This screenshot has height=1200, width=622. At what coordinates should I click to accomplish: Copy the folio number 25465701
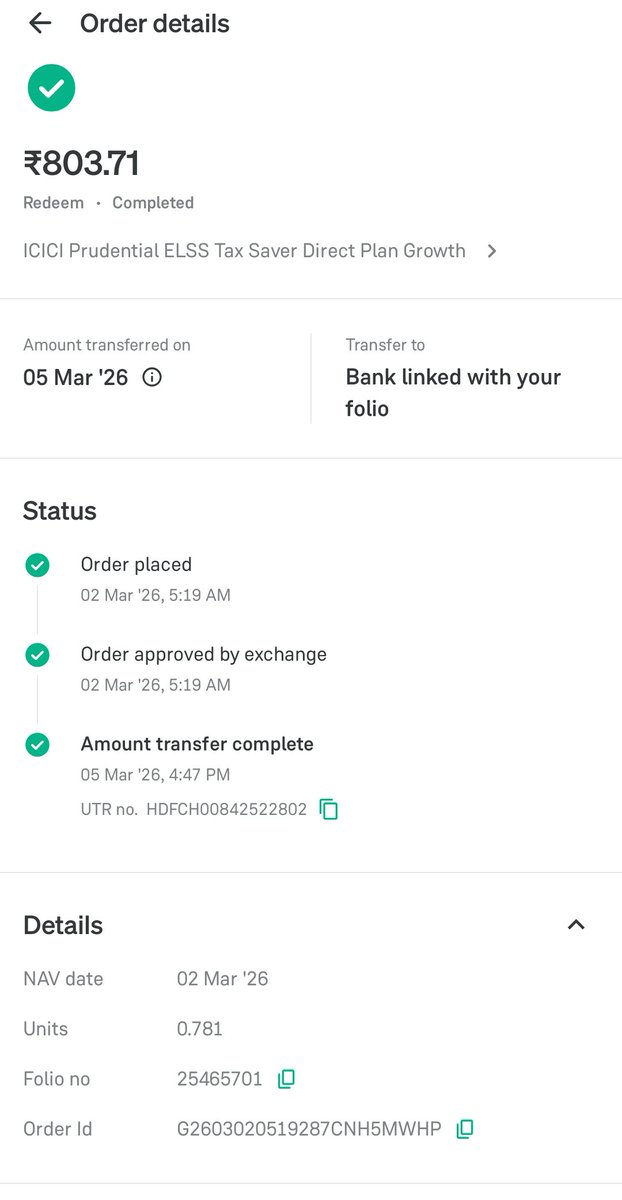(286, 1079)
